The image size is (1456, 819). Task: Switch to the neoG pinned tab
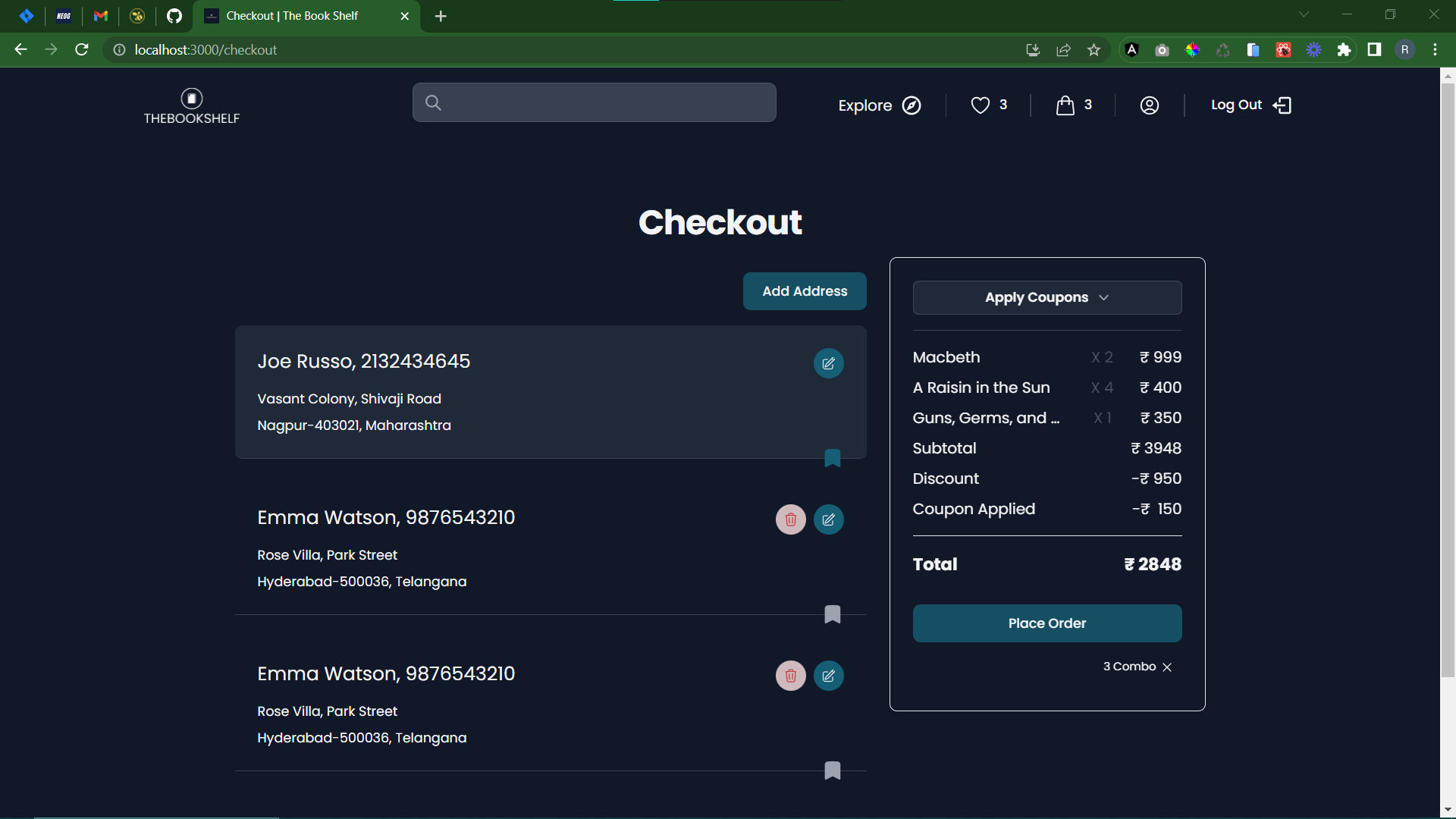click(x=64, y=16)
